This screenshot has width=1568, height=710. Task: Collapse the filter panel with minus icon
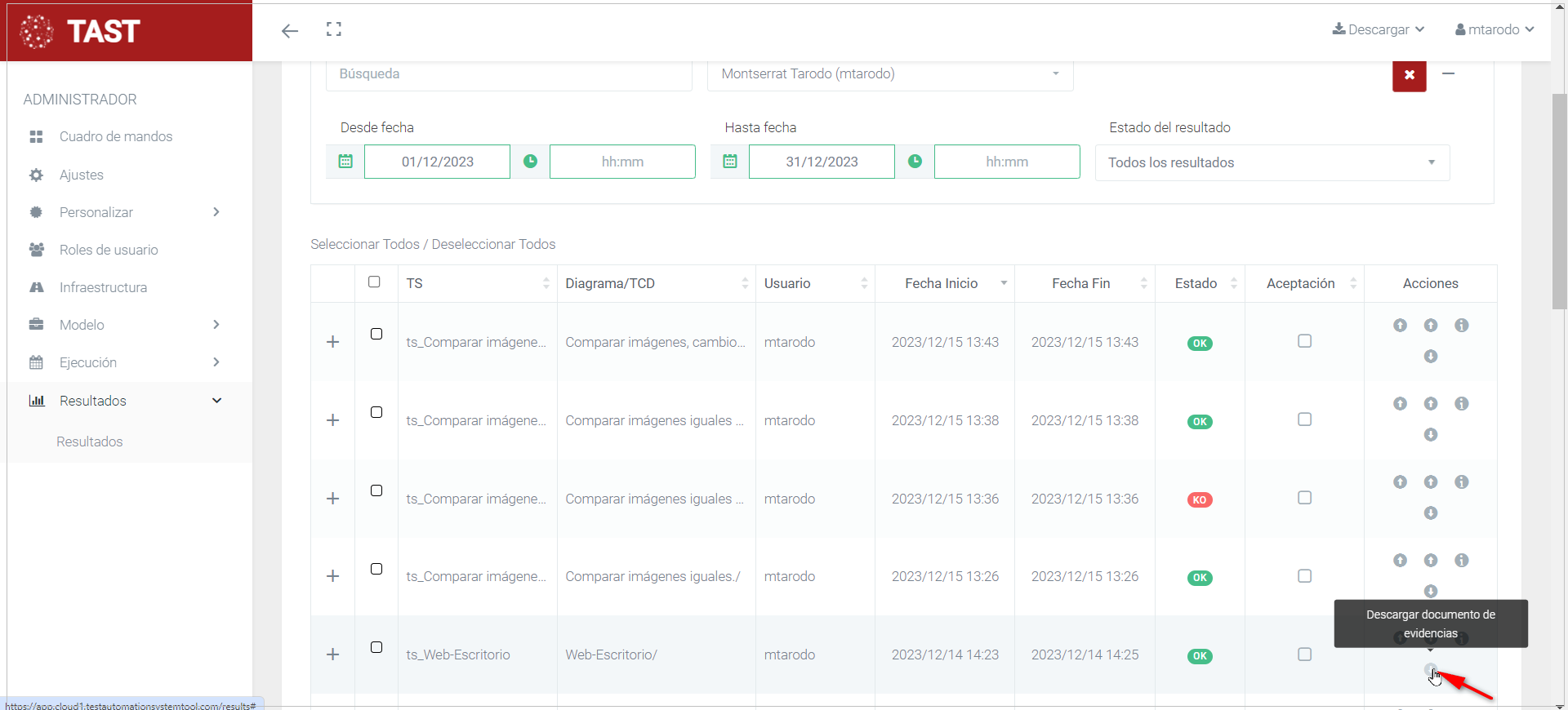tap(1448, 73)
